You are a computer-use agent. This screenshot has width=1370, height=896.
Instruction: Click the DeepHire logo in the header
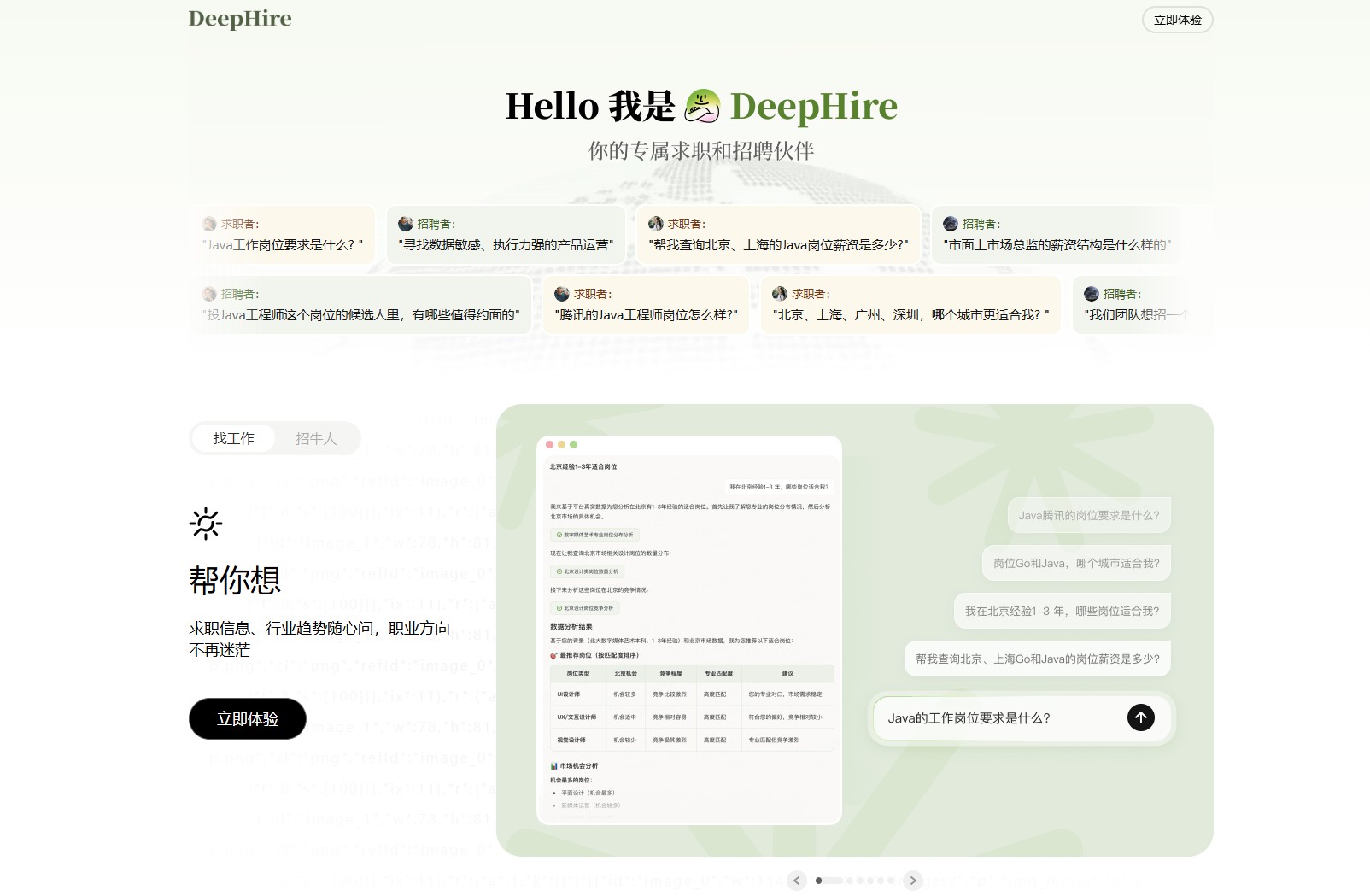point(239,19)
